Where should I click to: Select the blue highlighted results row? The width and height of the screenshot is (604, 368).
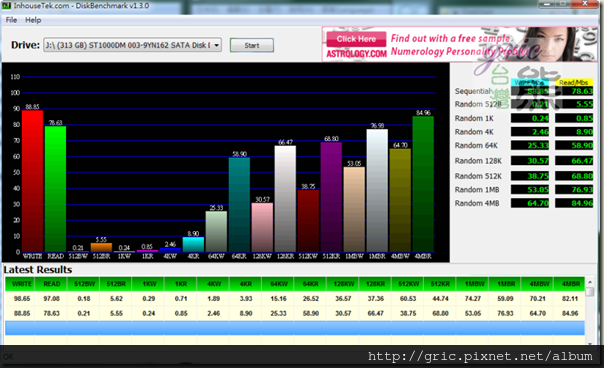(295, 328)
